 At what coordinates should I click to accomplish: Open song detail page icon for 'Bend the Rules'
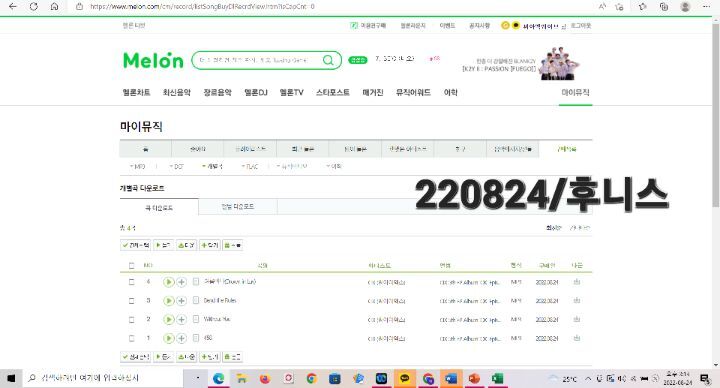tap(196, 300)
